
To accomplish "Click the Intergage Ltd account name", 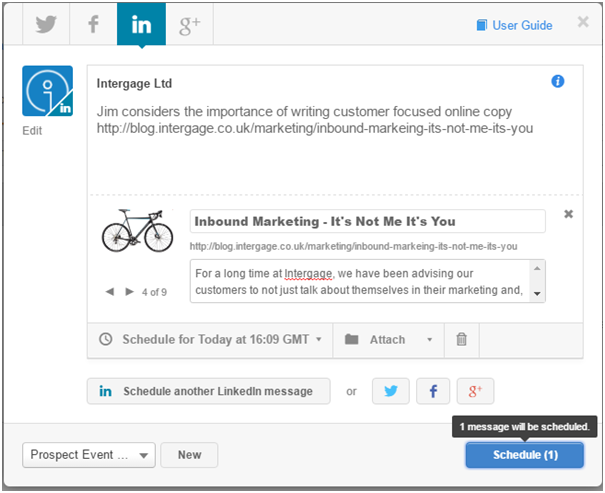I will [134, 83].
